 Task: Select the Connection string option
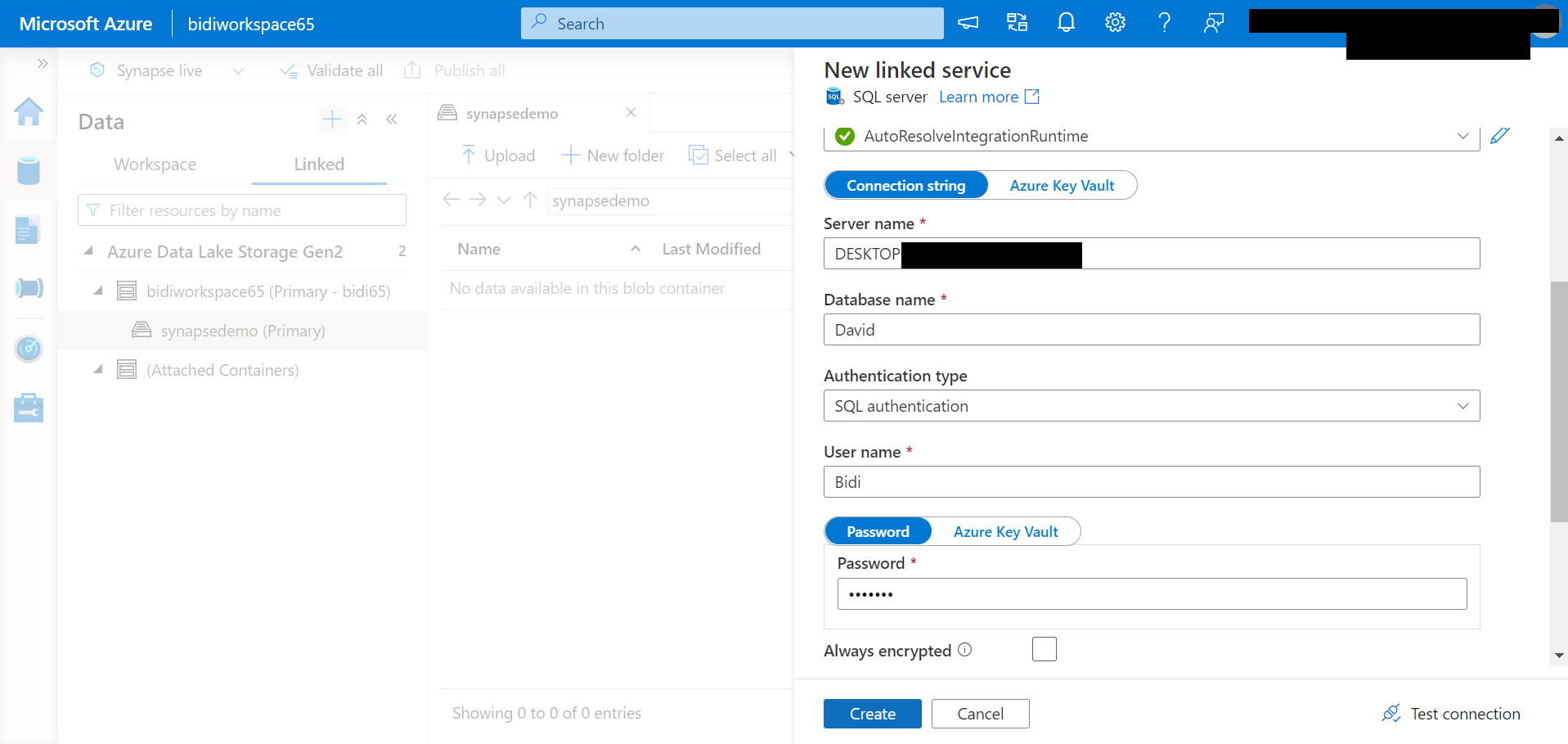pos(906,185)
